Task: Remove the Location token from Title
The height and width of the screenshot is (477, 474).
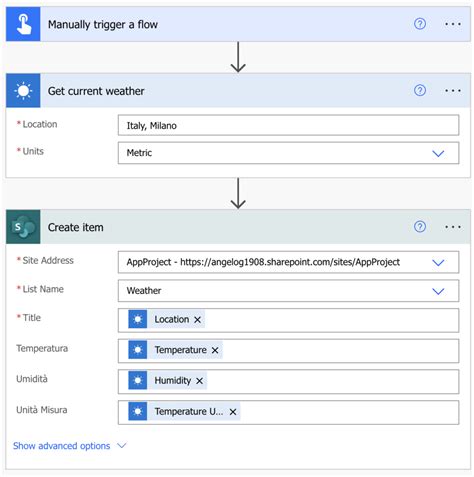Action: tap(197, 320)
